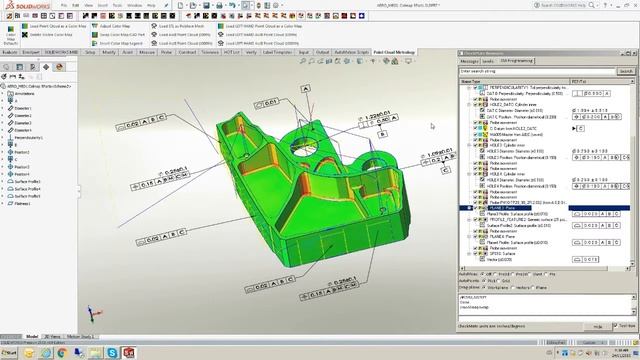Enable the Tool tips checkbox
640x360 pixels.
(615, 326)
